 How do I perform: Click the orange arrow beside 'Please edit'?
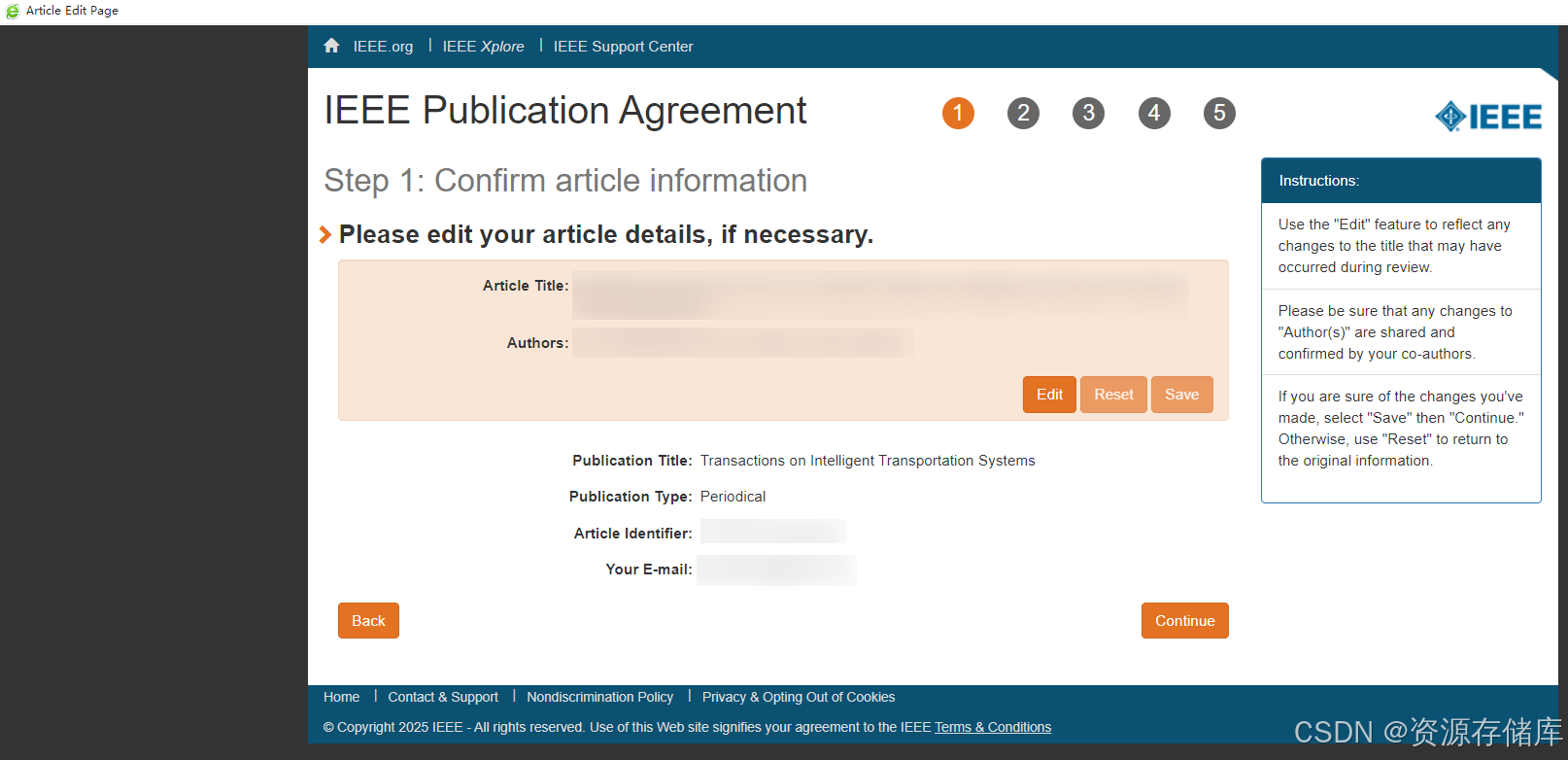coord(325,234)
